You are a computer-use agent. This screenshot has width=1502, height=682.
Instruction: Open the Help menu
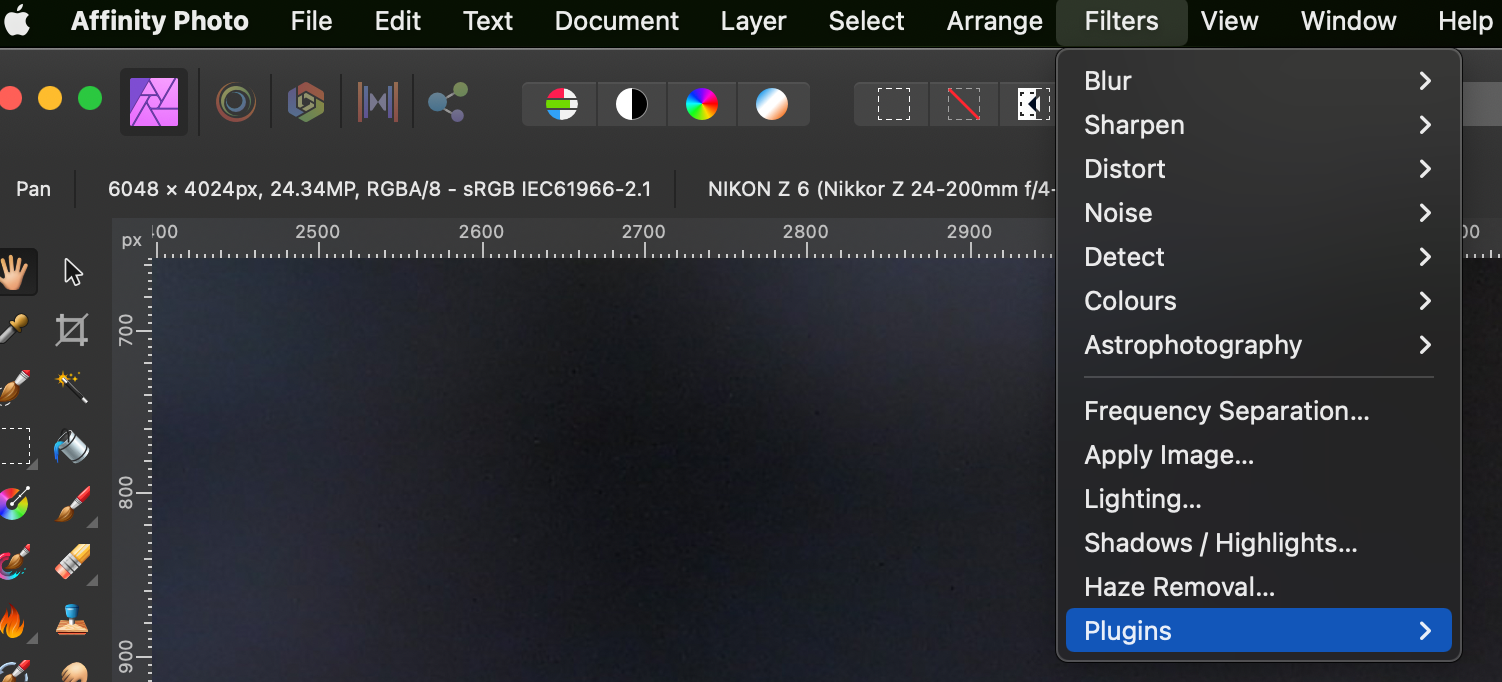pyautogui.click(x=1465, y=21)
